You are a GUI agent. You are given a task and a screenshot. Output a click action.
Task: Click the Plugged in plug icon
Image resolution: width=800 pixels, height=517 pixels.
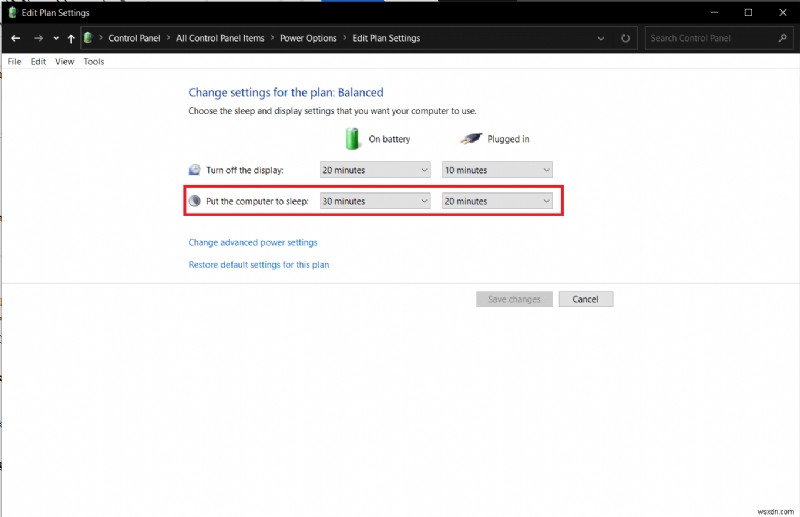point(470,138)
